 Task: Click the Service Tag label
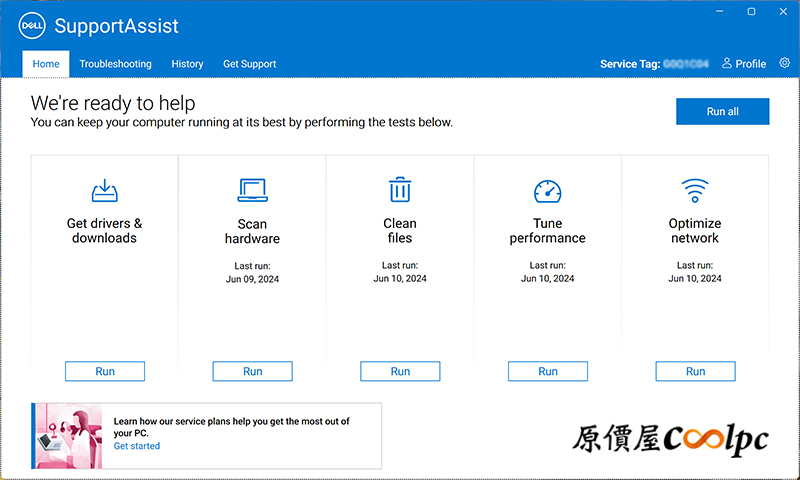pos(630,64)
